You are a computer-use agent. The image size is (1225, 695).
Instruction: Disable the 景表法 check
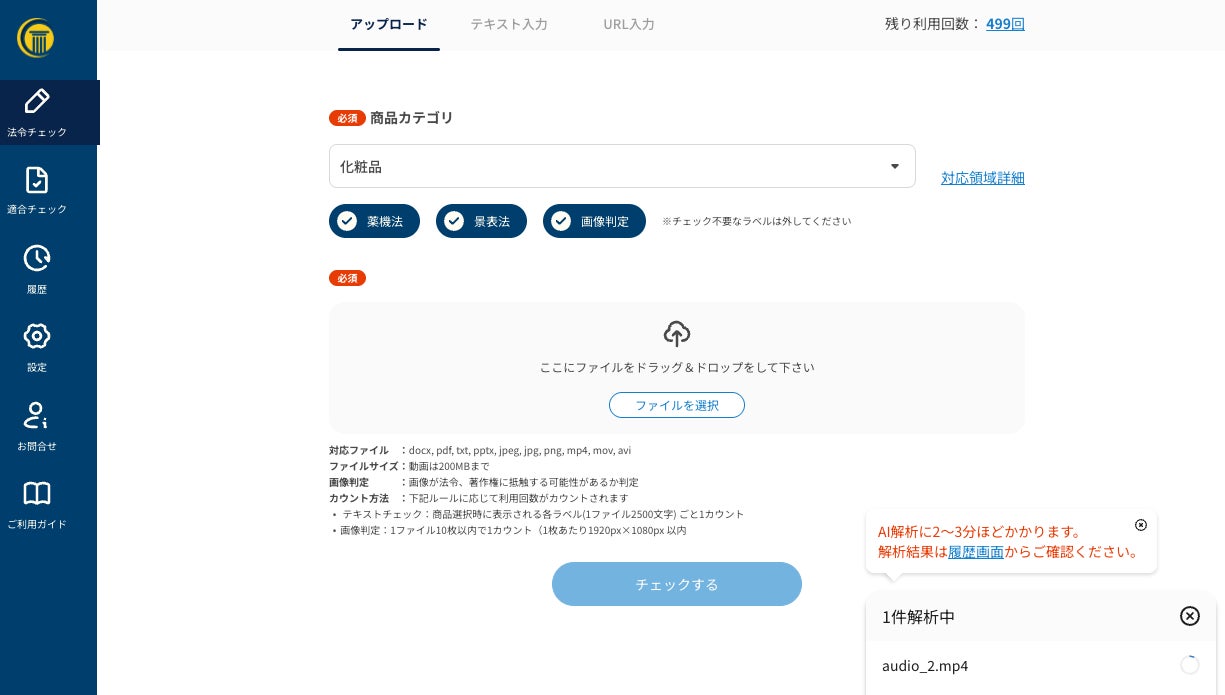coord(481,221)
